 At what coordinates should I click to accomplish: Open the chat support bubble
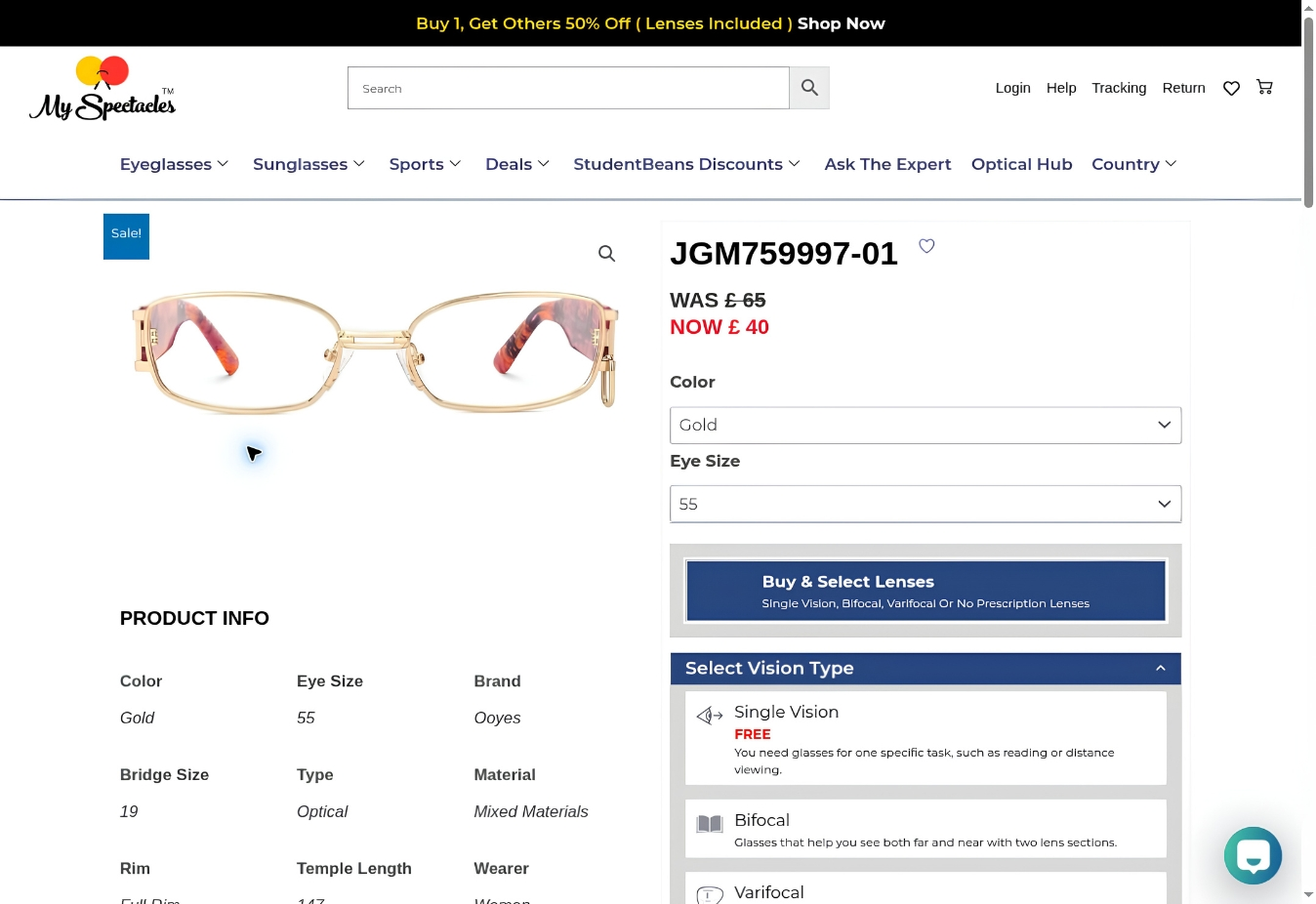coord(1253,855)
